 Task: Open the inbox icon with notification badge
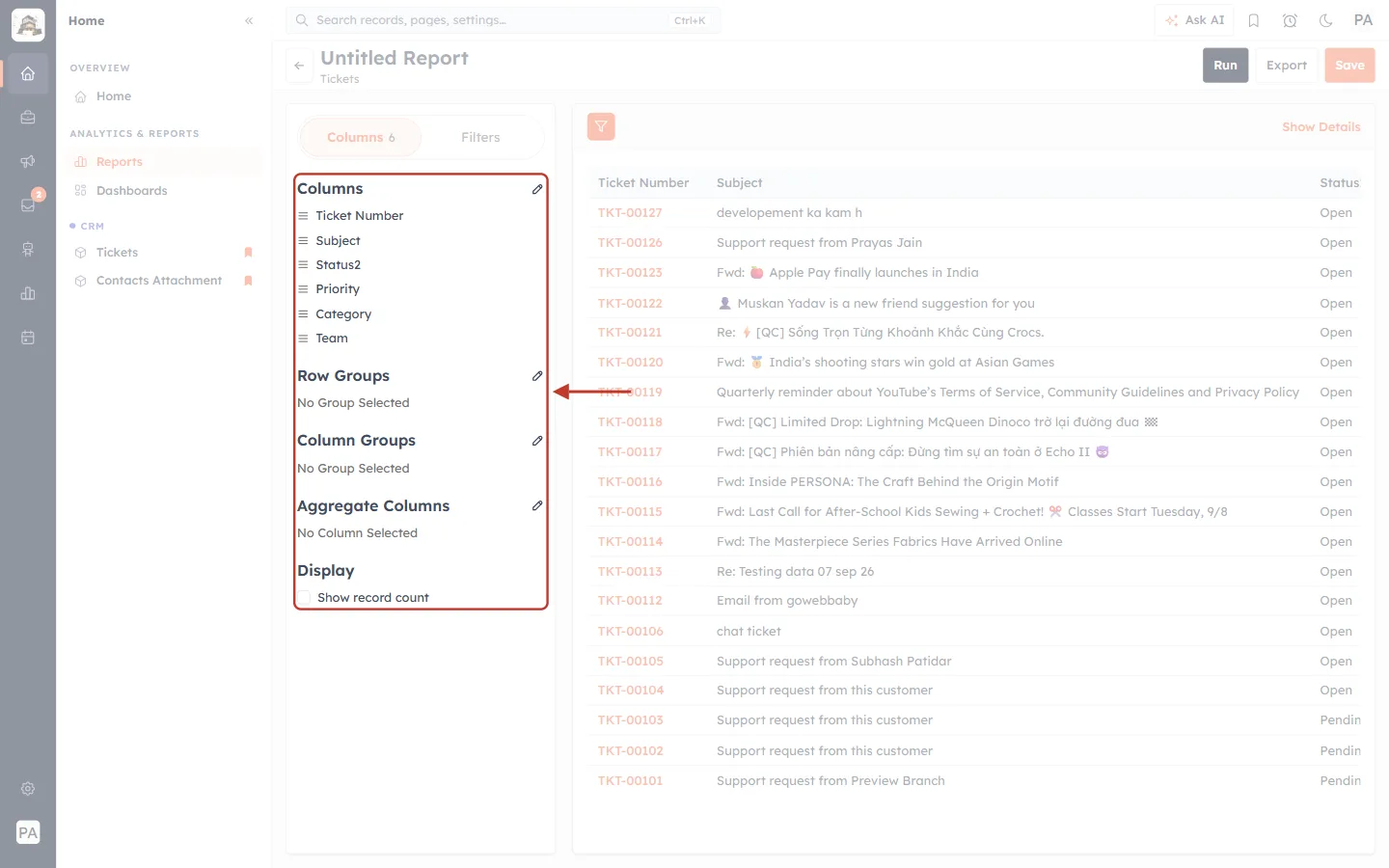pos(28,205)
